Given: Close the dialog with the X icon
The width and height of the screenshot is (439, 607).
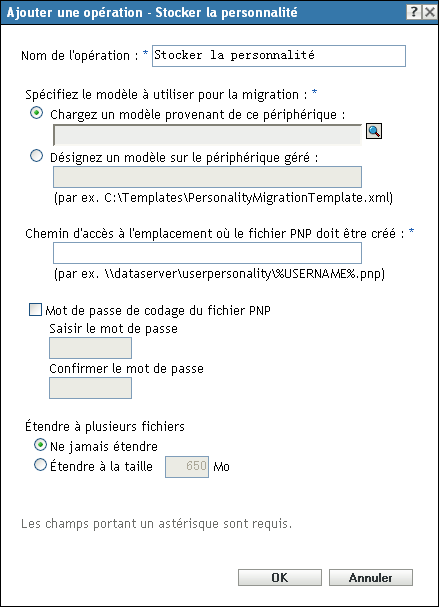Looking at the screenshot, I should pyautogui.click(x=430, y=12).
